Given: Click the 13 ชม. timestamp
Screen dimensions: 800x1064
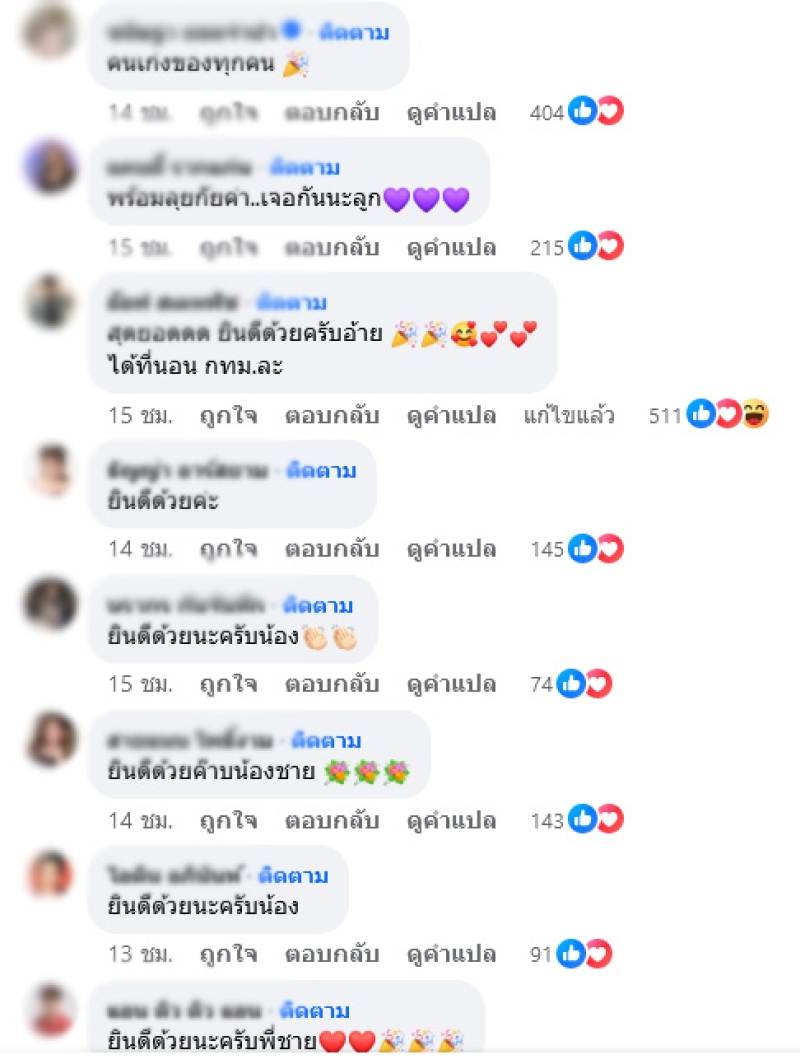Looking at the screenshot, I should click(141, 954).
